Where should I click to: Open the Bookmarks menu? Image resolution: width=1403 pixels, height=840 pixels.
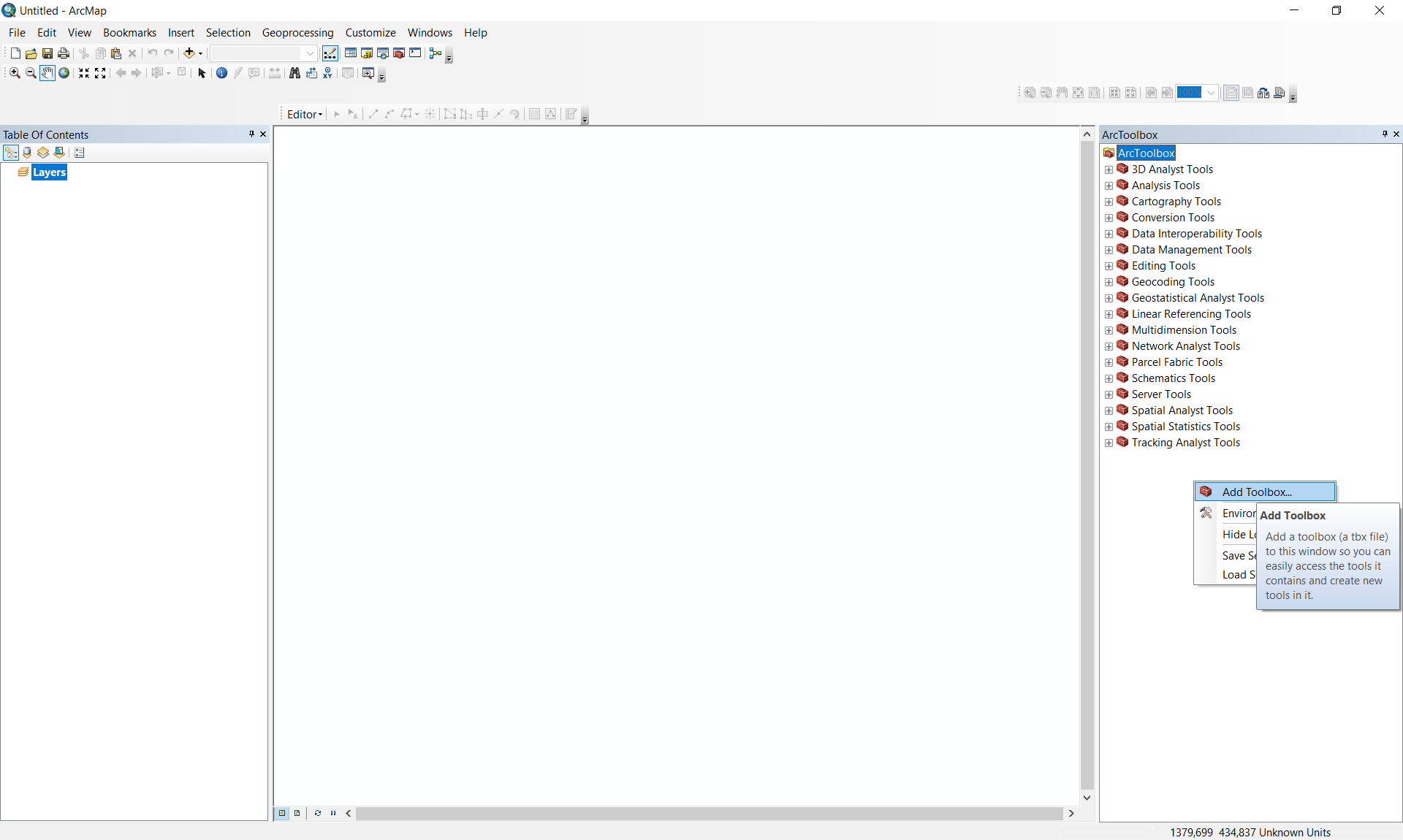point(129,33)
